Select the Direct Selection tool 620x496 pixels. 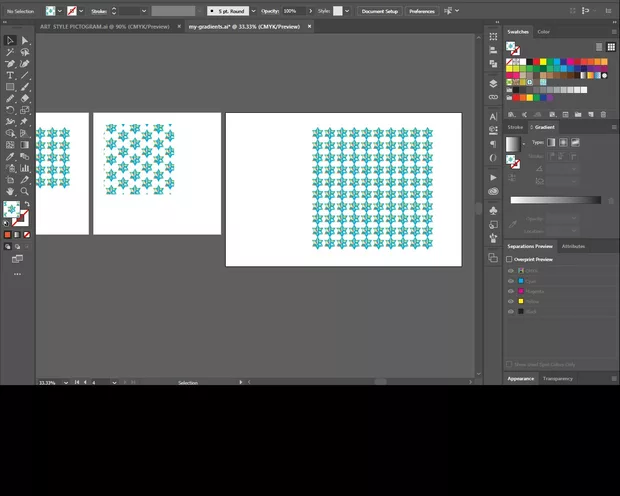point(25,41)
